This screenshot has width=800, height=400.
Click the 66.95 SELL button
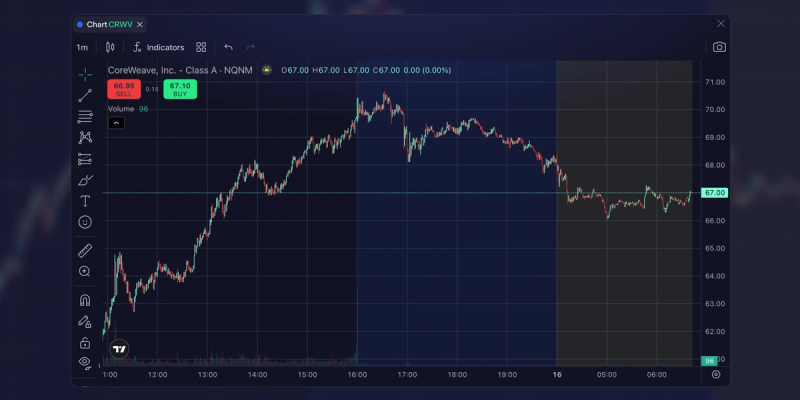124,89
